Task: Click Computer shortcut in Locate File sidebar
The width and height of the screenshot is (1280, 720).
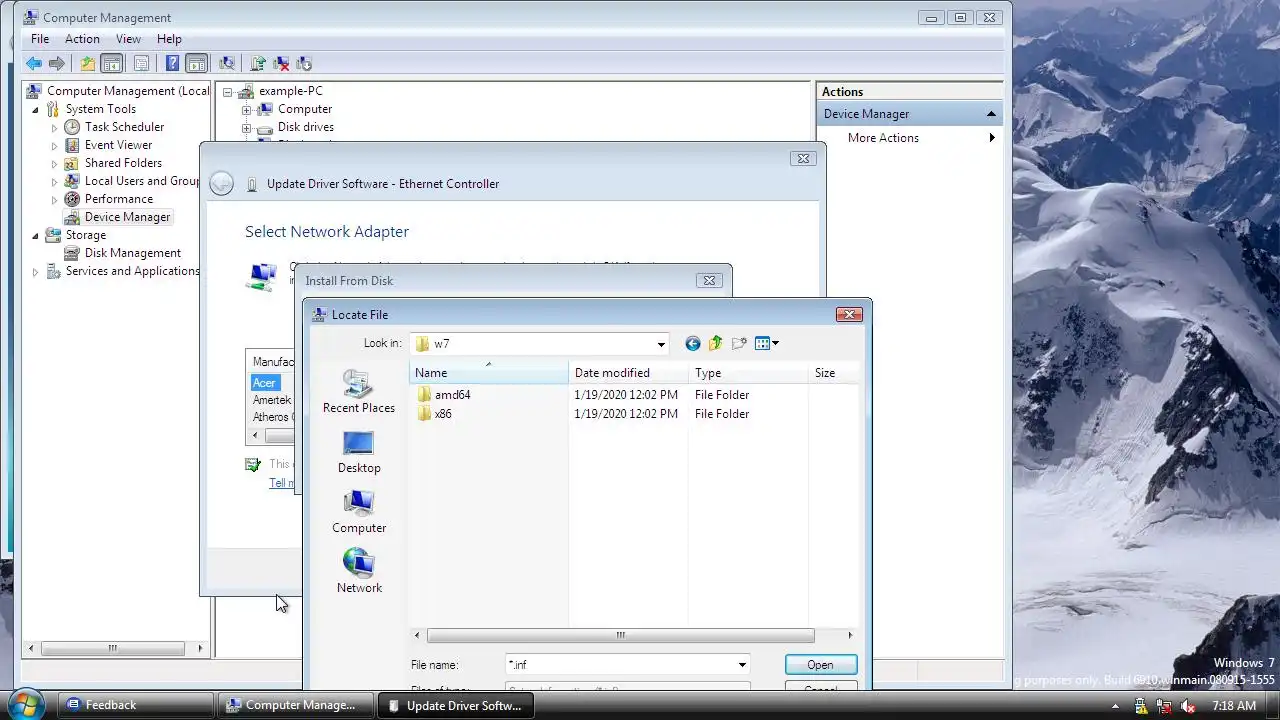Action: point(359,512)
